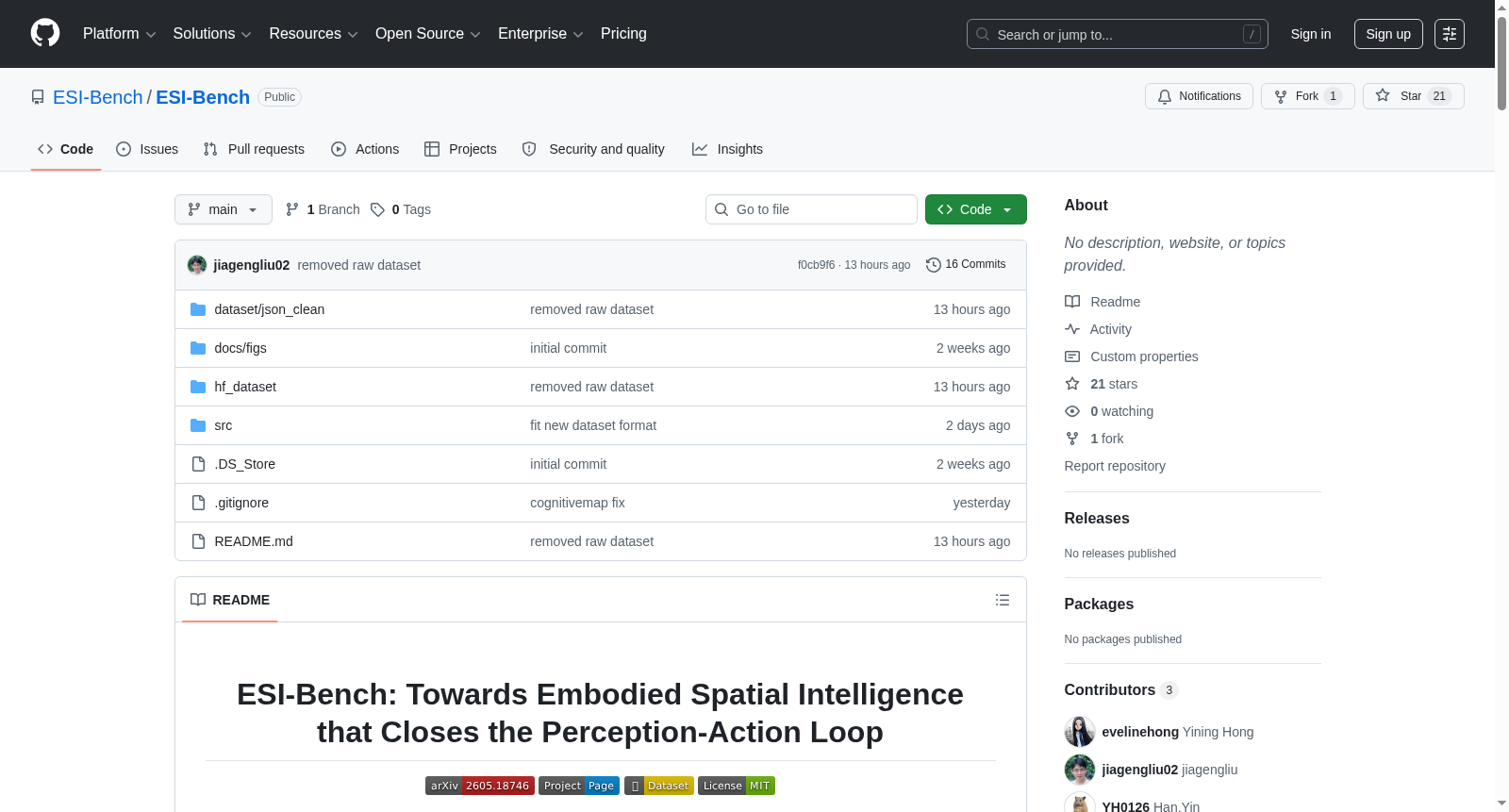Expand the Resources menu
The height and width of the screenshot is (812, 1509).
[313, 34]
